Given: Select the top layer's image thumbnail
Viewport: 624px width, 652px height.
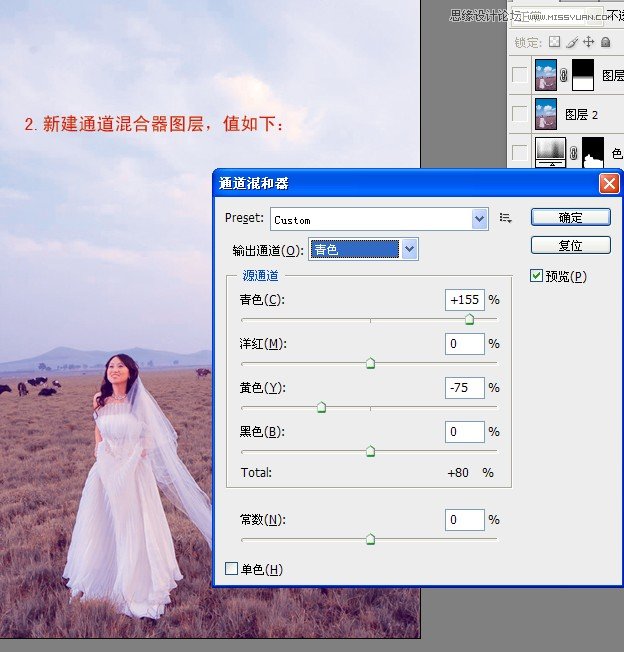Looking at the screenshot, I should (x=546, y=75).
